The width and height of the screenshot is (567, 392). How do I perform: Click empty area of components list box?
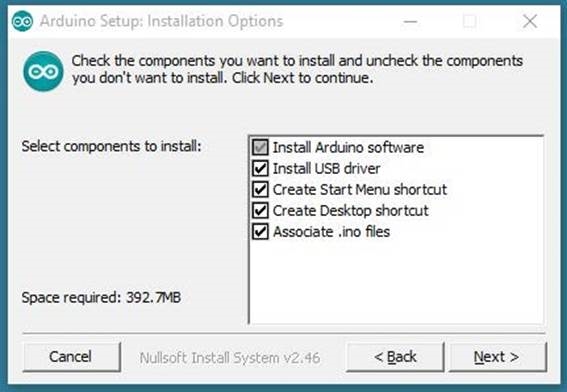pos(396,282)
